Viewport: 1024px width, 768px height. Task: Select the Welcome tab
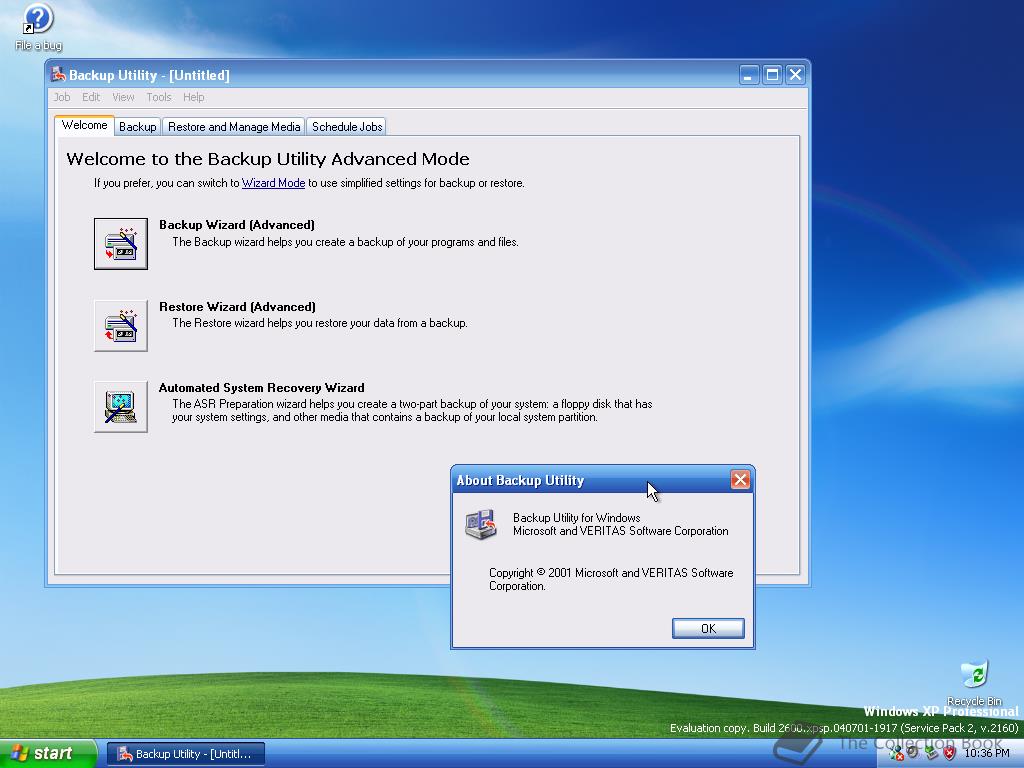(x=84, y=125)
